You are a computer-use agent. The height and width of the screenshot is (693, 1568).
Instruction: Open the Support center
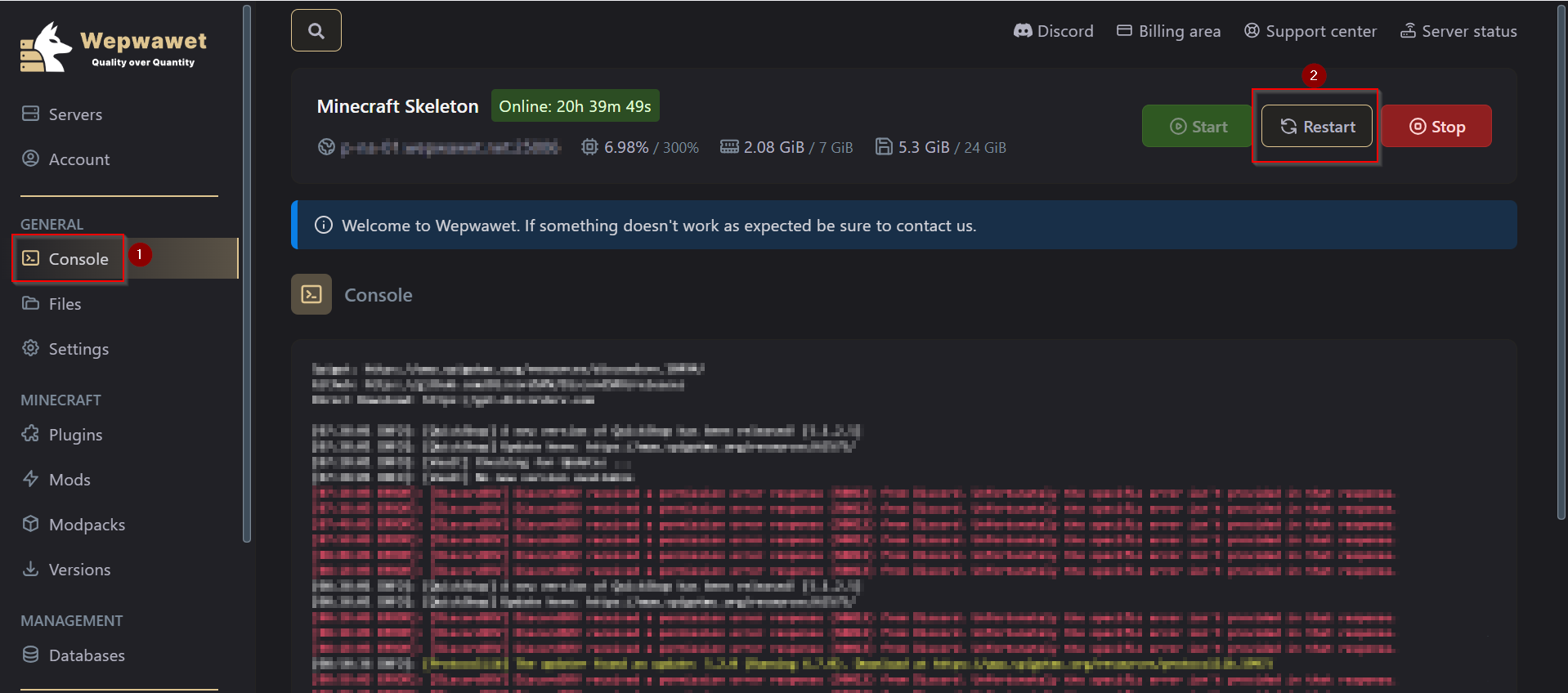[x=1310, y=31]
